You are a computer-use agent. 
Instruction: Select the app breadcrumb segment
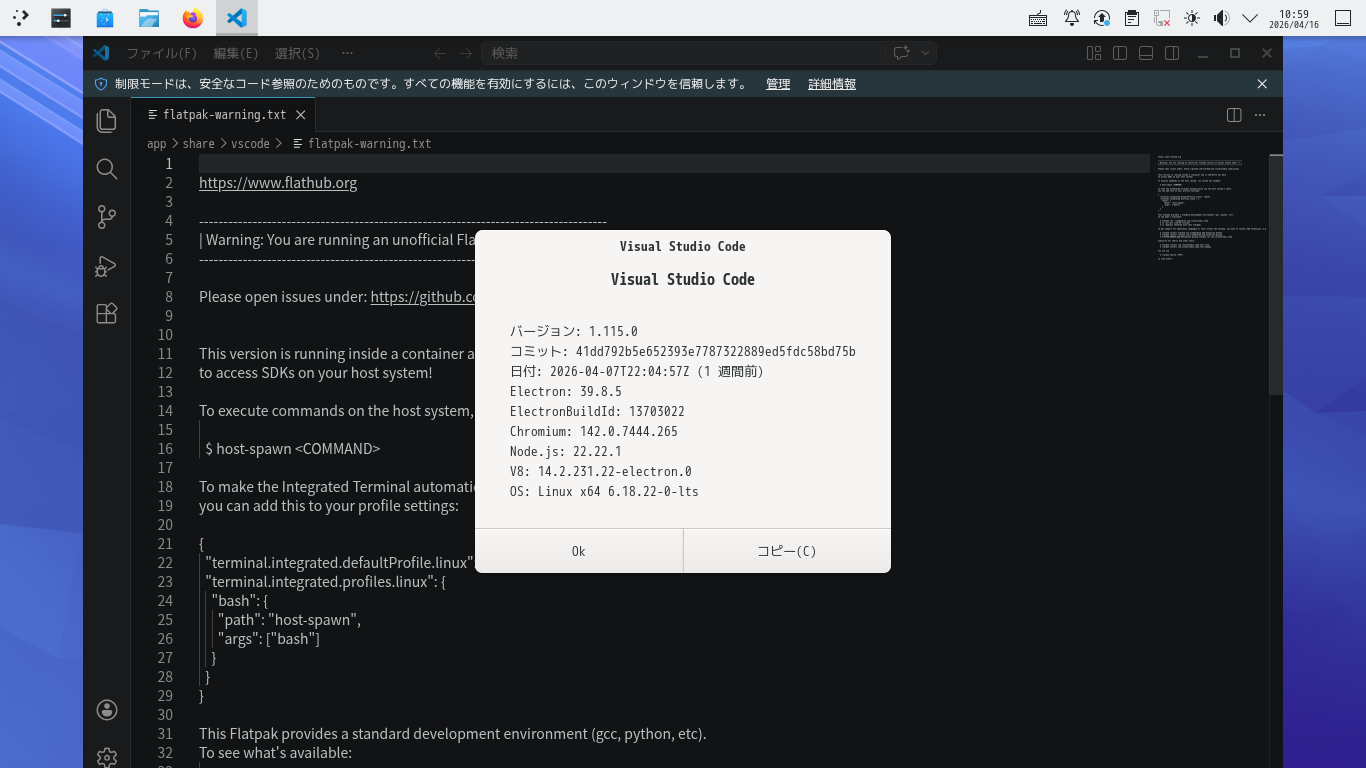[x=157, y=144]
